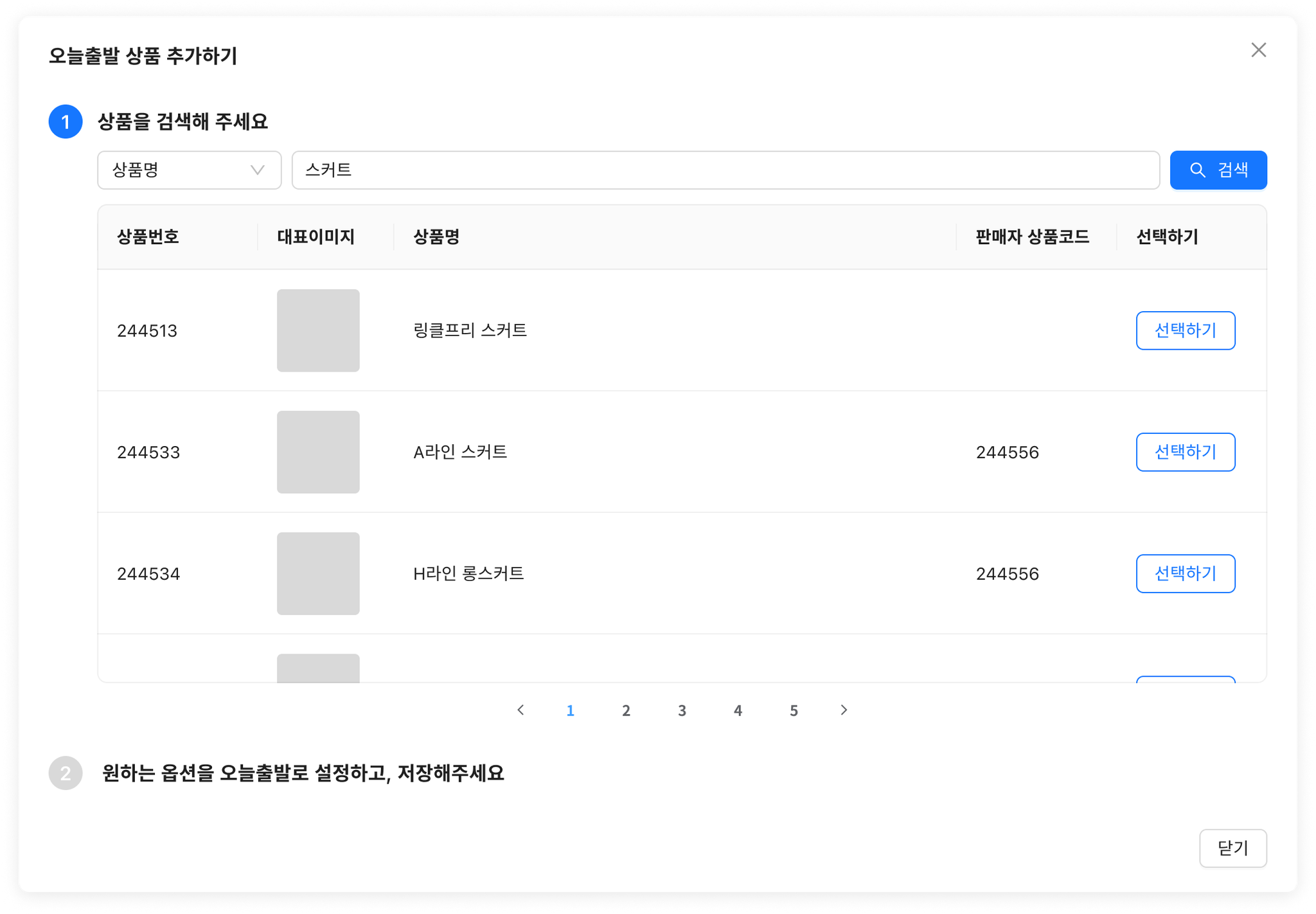Select product 링클프리 스커트 with 선택하기

tap(1185, 330)
